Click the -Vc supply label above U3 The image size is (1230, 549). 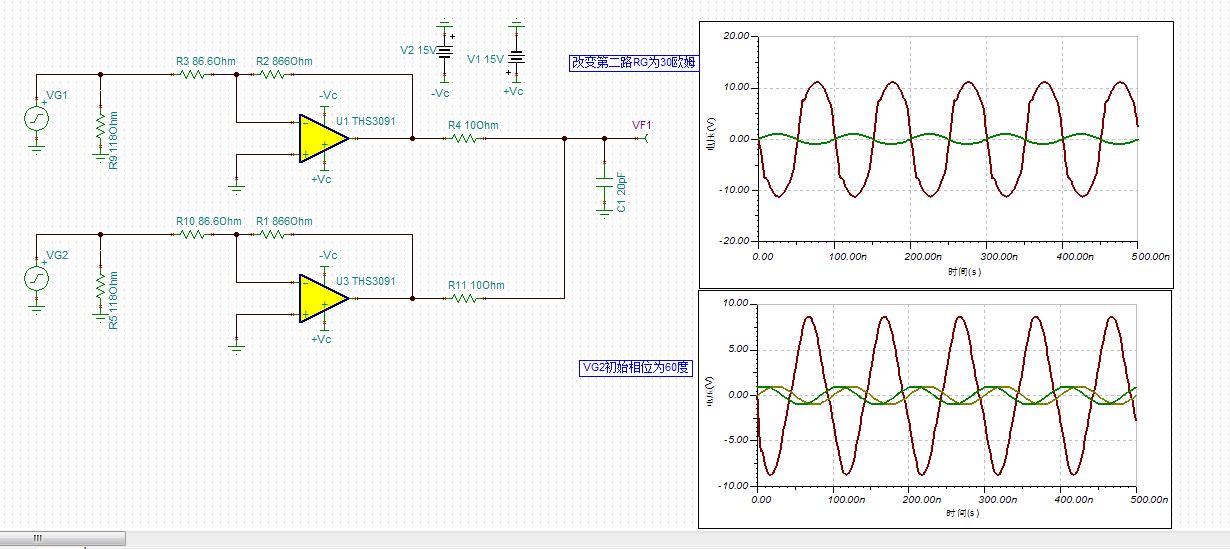(x=327, y=255)
